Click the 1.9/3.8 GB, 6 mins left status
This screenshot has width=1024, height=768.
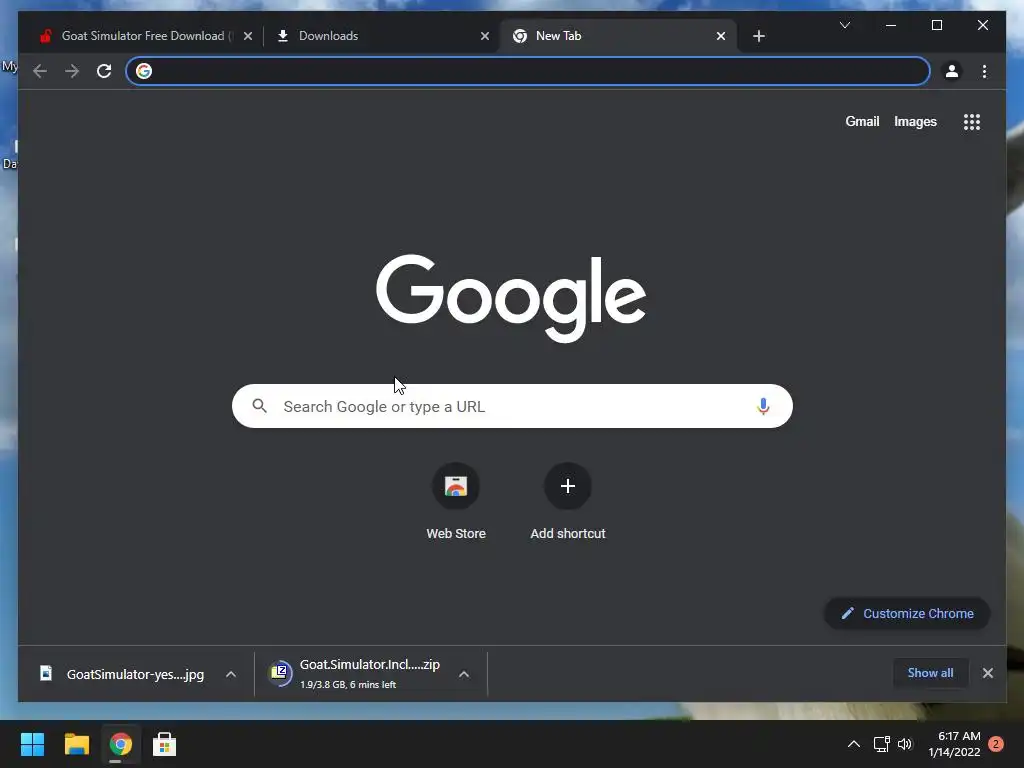point(348,684)
